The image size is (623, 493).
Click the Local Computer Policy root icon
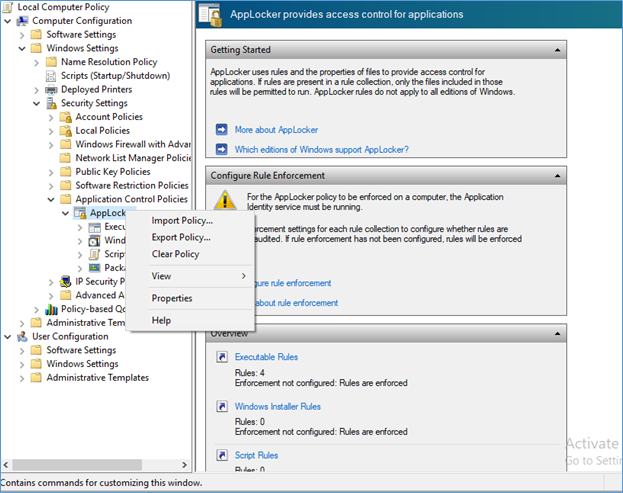coord(8,7)
